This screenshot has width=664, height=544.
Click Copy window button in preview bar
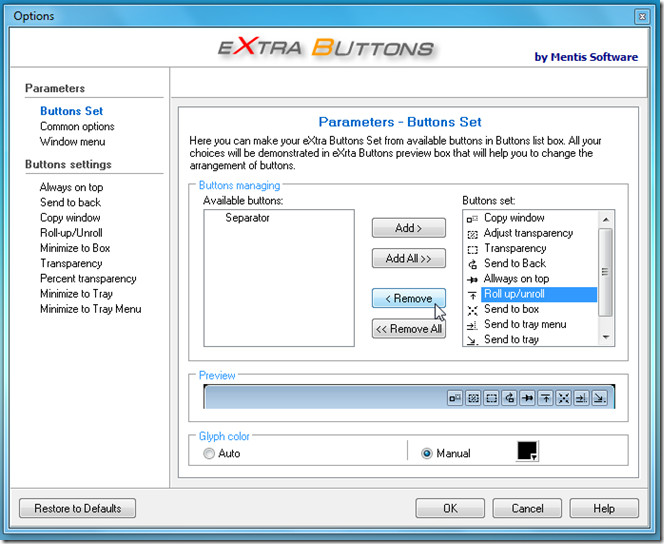[x=455, y=398]
